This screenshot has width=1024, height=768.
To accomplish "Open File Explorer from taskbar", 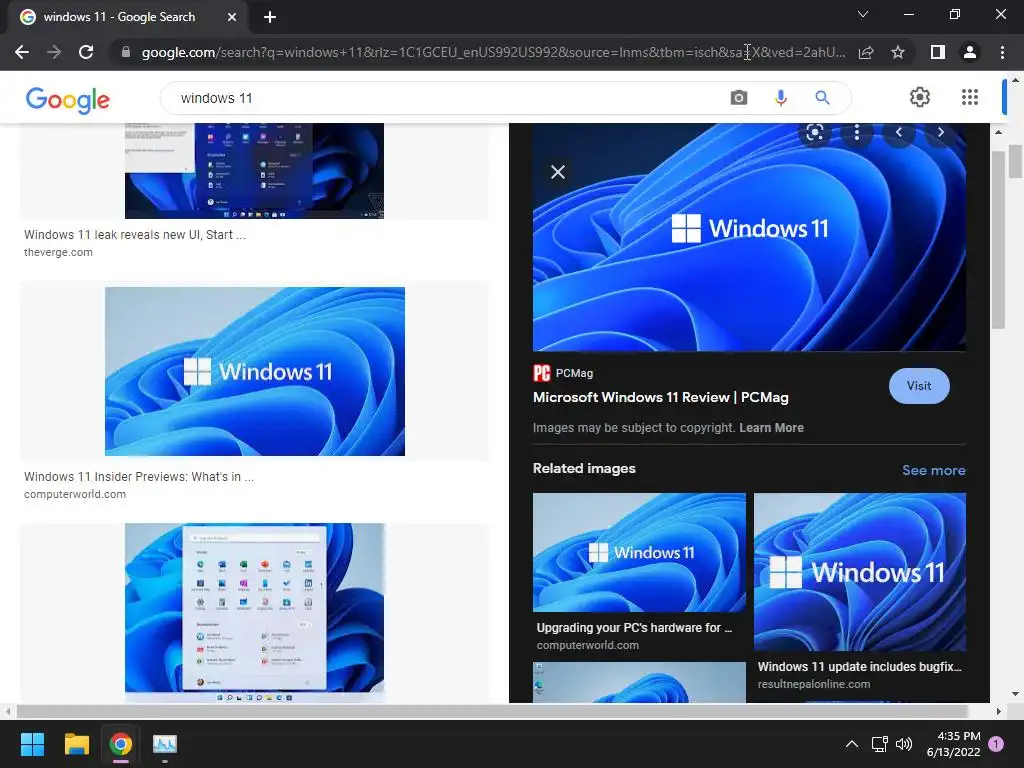I will 76,744.
